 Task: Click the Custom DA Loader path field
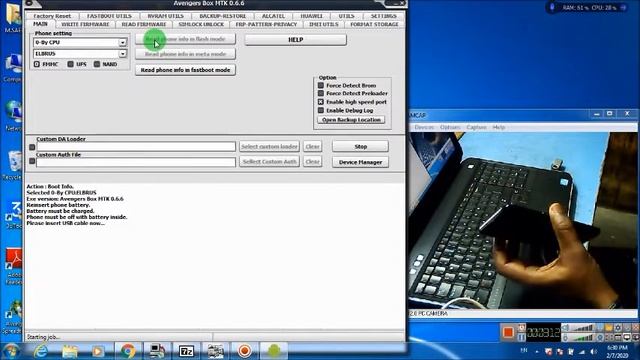tap(136, 147)
